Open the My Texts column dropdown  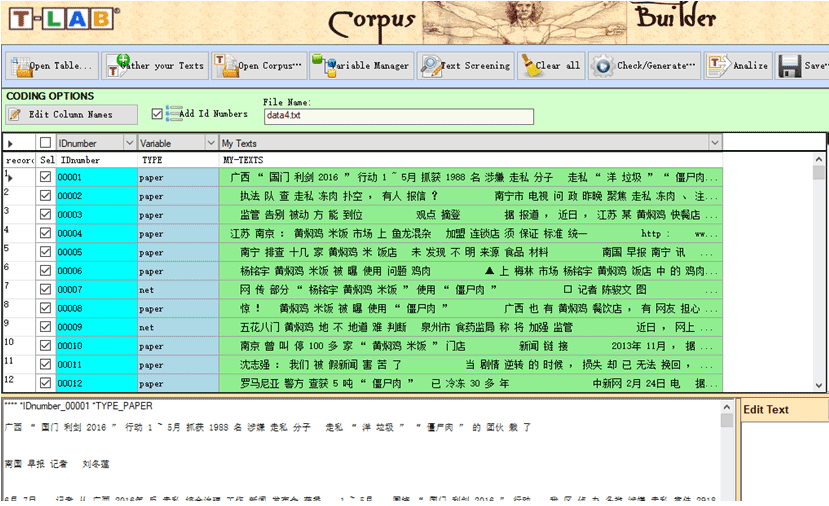715,143
